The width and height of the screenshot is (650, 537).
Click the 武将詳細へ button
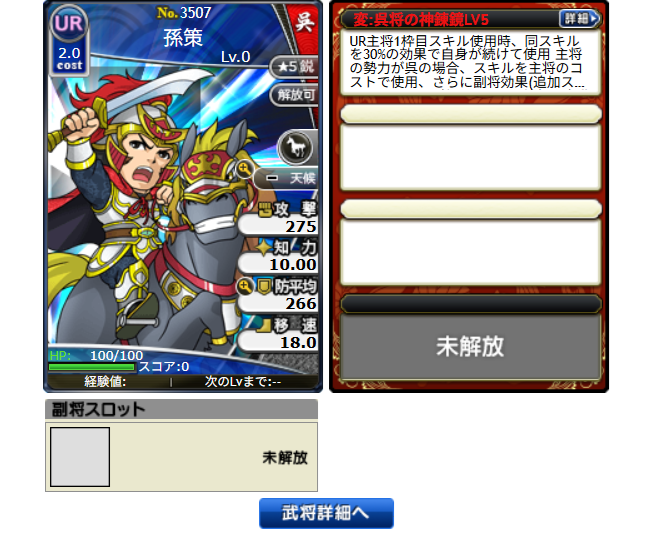coord(326,513)
